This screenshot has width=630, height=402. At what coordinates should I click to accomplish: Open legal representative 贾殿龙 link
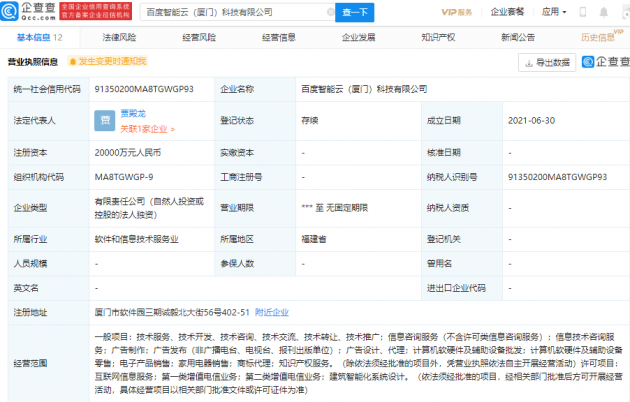point(133,113)
